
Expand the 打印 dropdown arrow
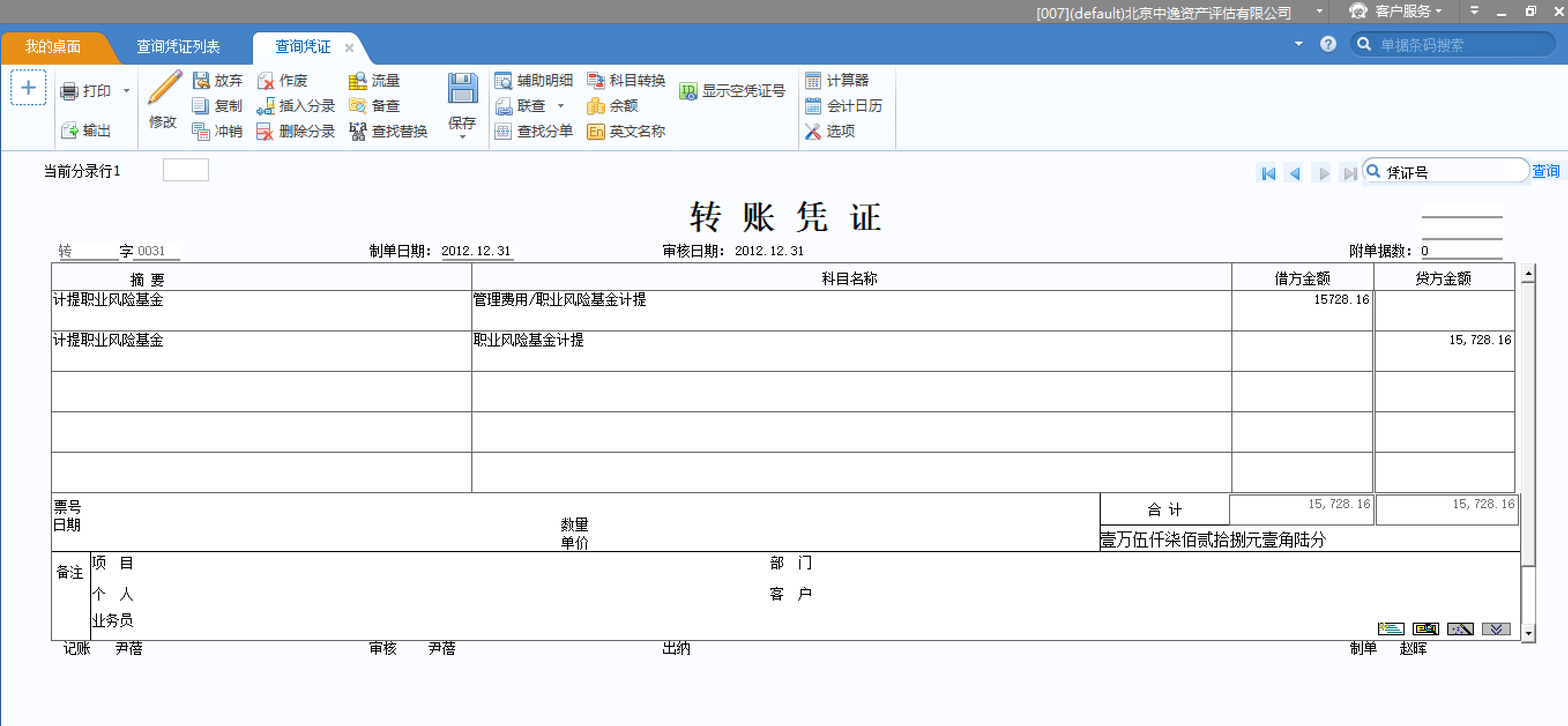126,91
